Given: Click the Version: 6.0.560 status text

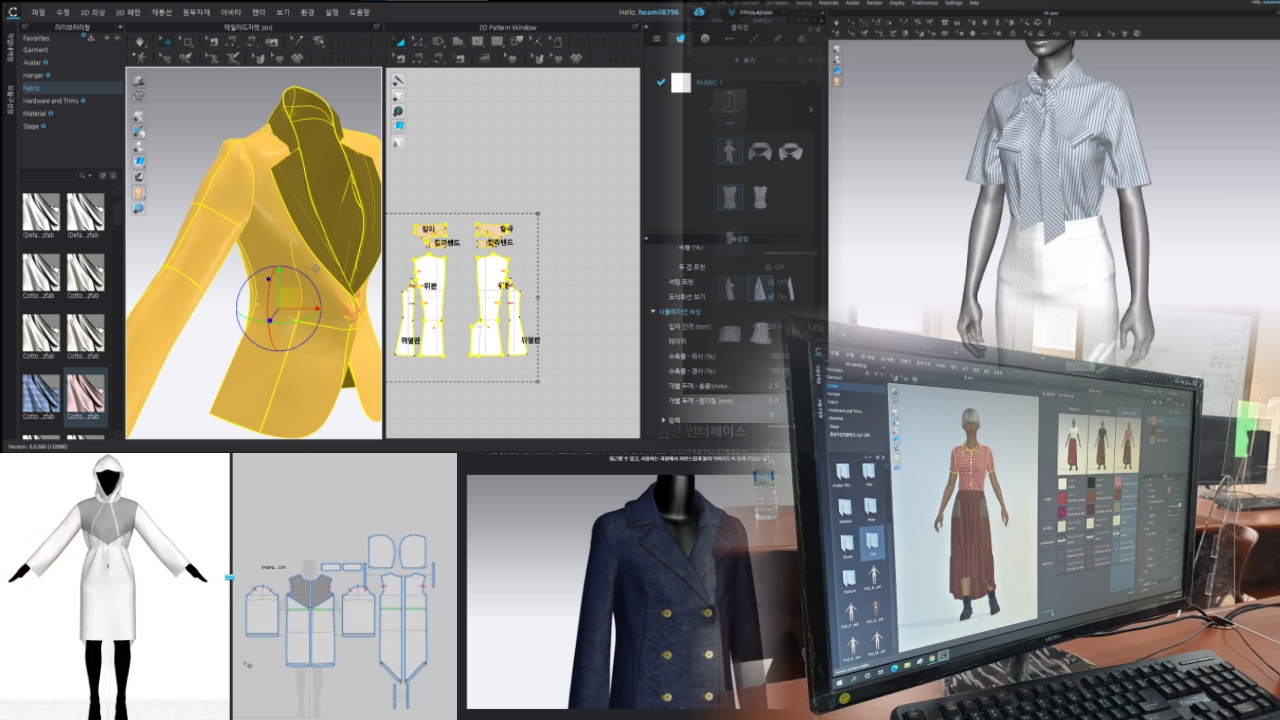Looking at the screenshot, I should (x=36, y=447).
